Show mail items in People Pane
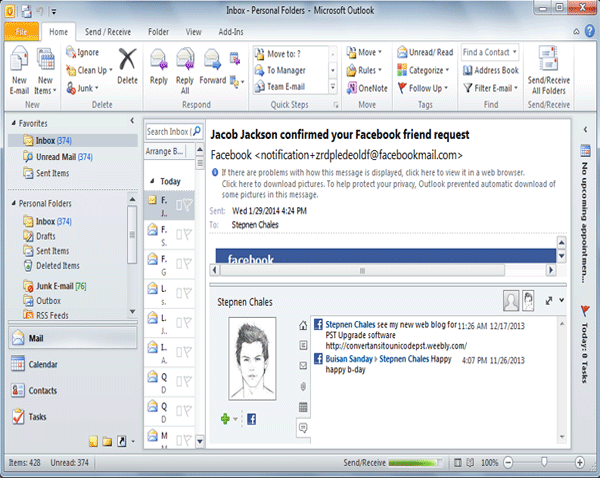600x478 pixels. (x=303, y=365)
